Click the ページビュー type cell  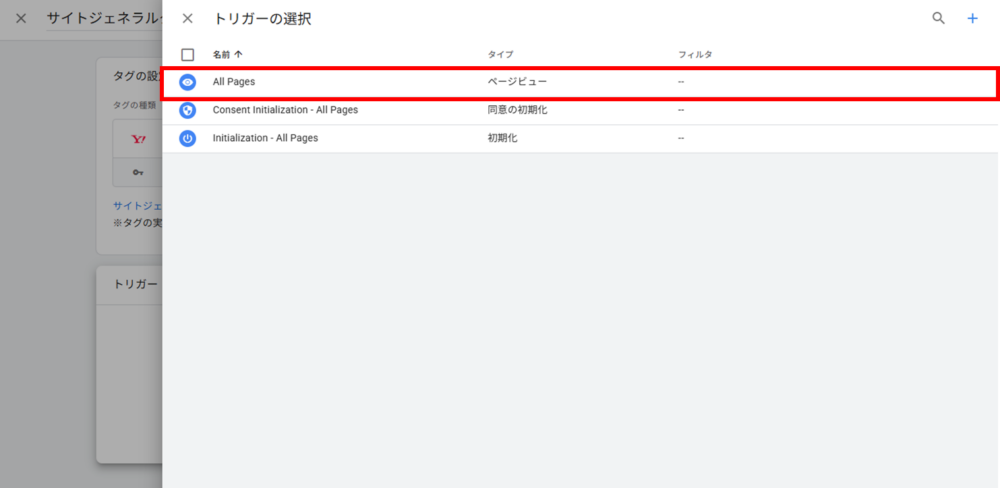pos(517,82)
